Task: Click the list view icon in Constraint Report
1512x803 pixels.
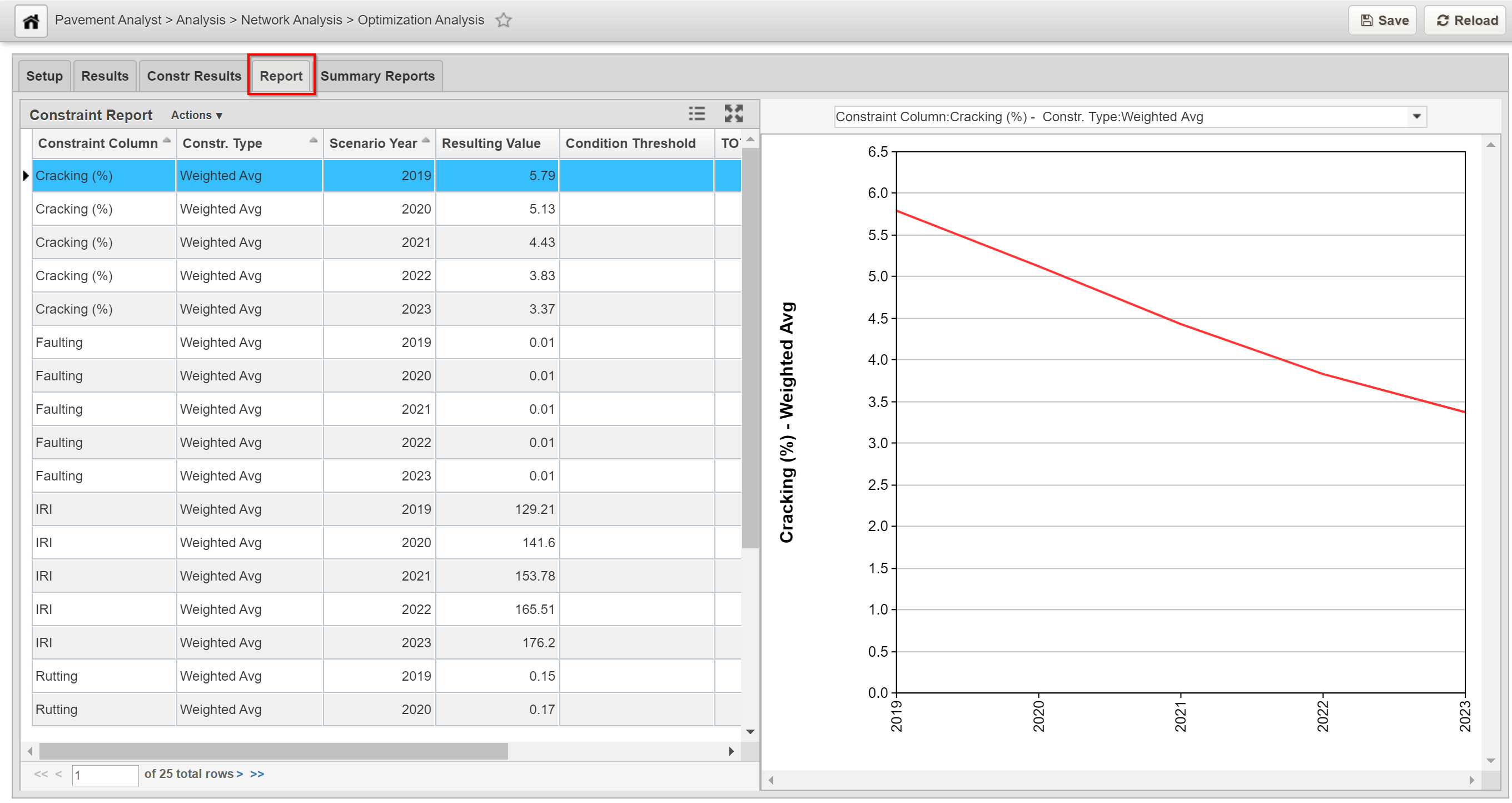Action: pyautogui.click(x=697, y=114)
